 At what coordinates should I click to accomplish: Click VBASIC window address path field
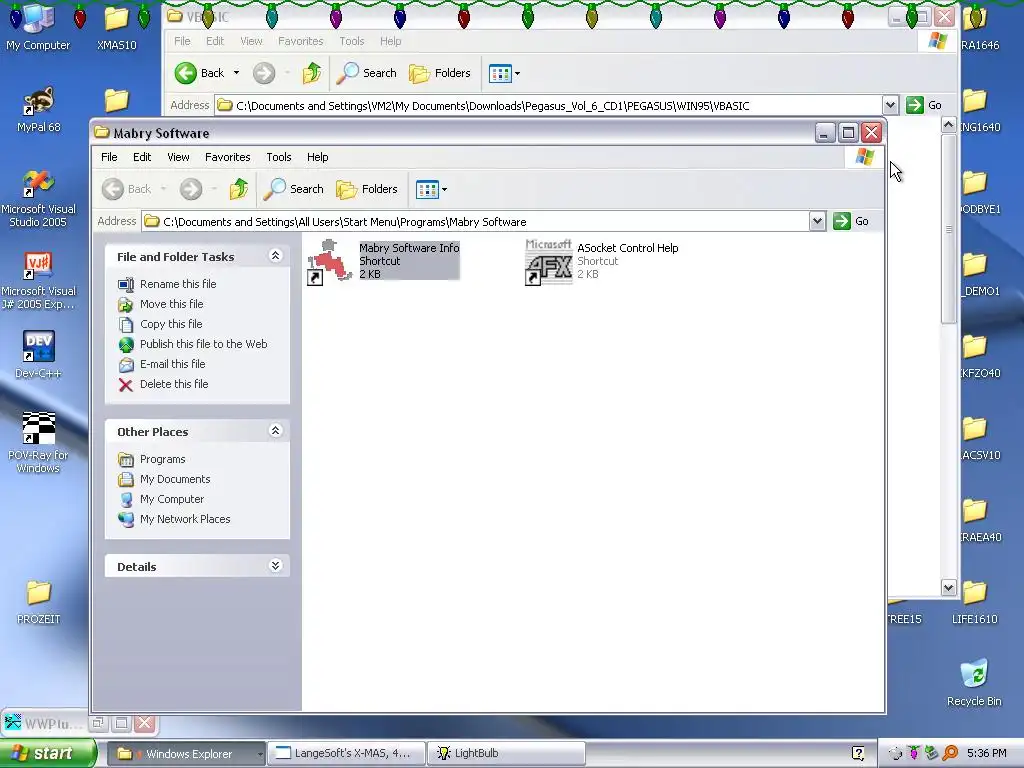pyautogui.click(x=549, y=105)
